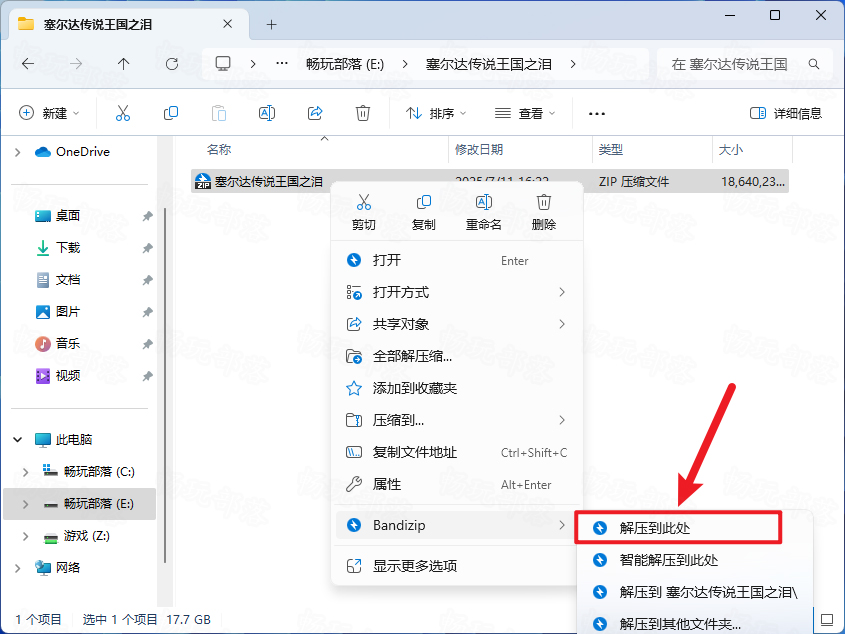Expand 畅玩部落 (E:) drive
Screen dimensions: 845x634
coord(25,504)
